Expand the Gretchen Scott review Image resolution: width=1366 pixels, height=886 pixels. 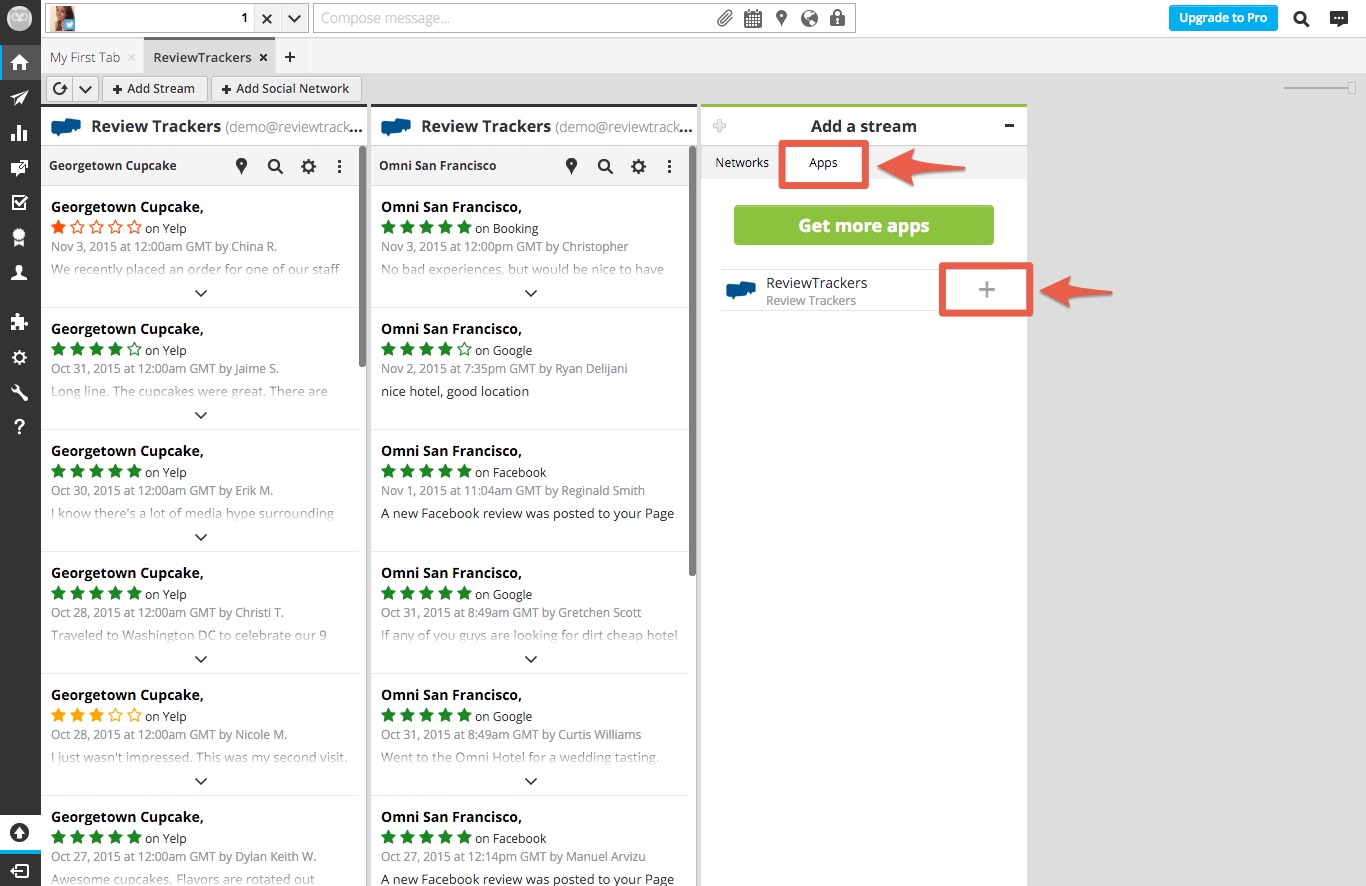point(531,659)
